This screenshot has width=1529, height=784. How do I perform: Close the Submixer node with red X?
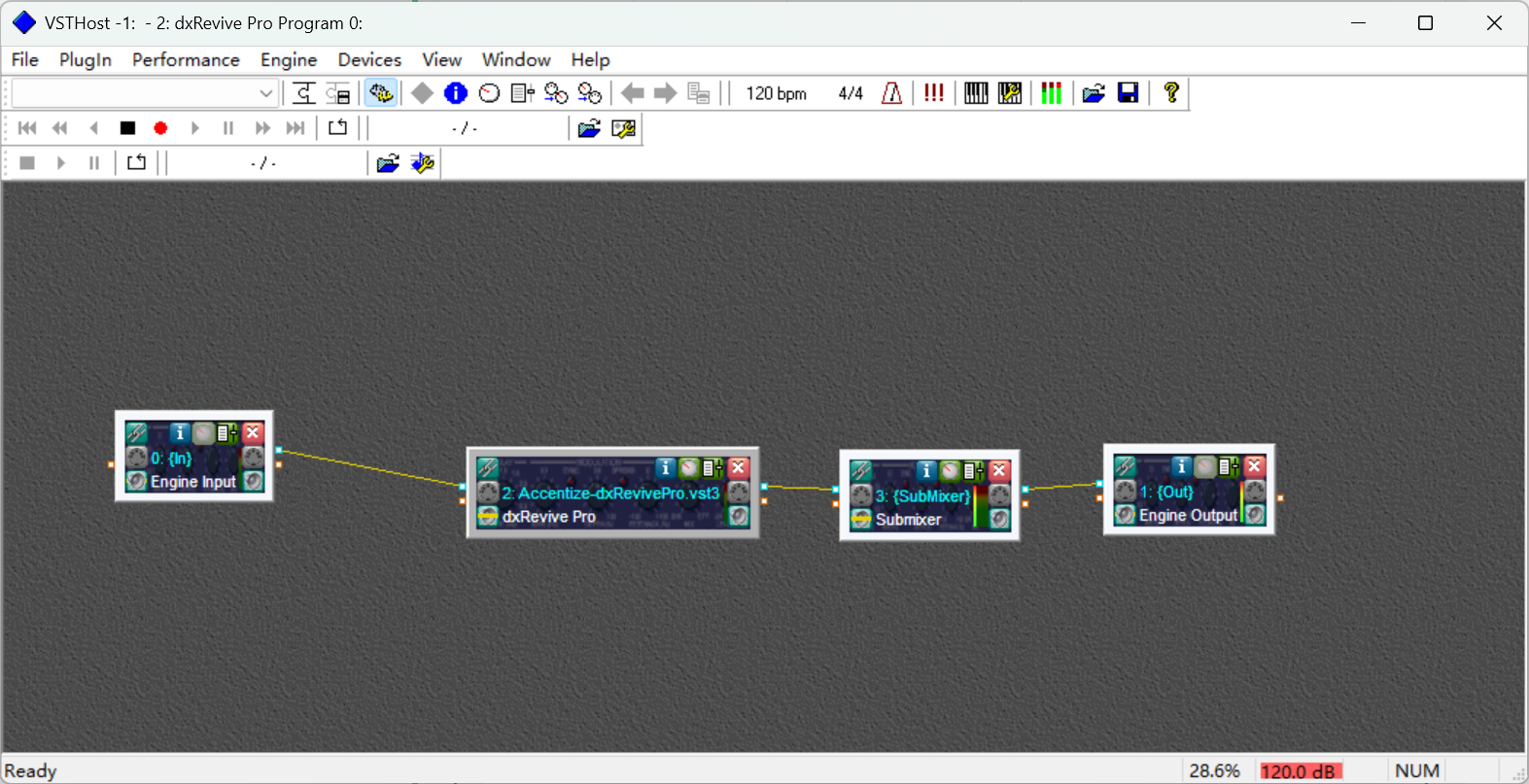[x=999, y=471]
